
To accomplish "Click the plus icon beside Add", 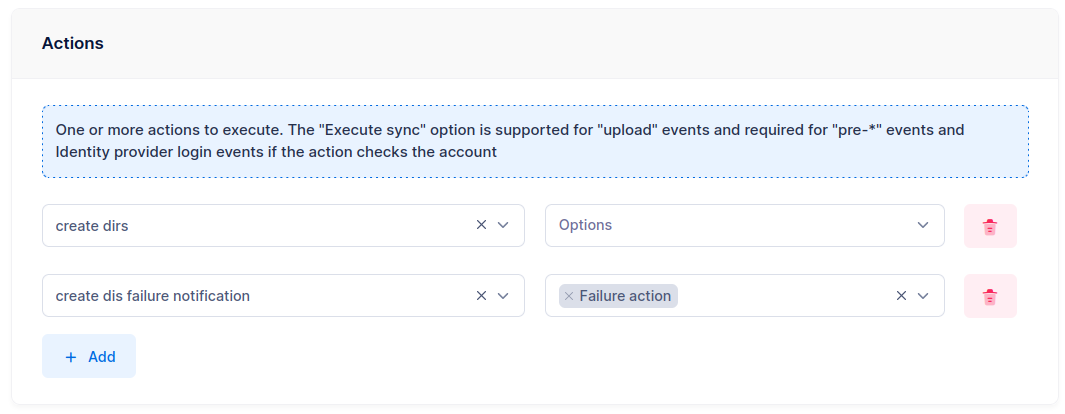I will tap(71, 357).
